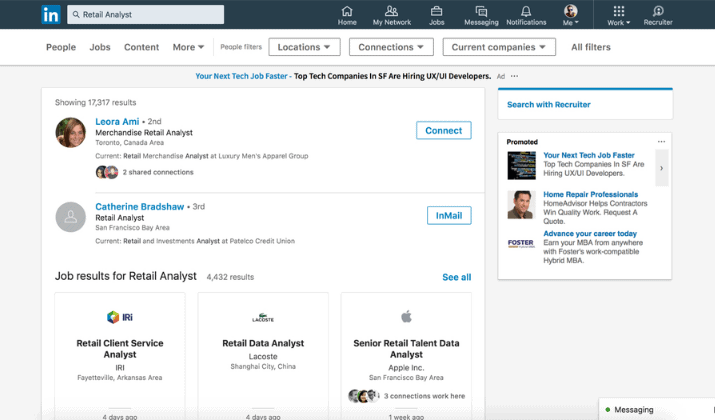See all Retail Analyst job results
The width and height of the screenshot is (715, 420).
pos(456,277)
